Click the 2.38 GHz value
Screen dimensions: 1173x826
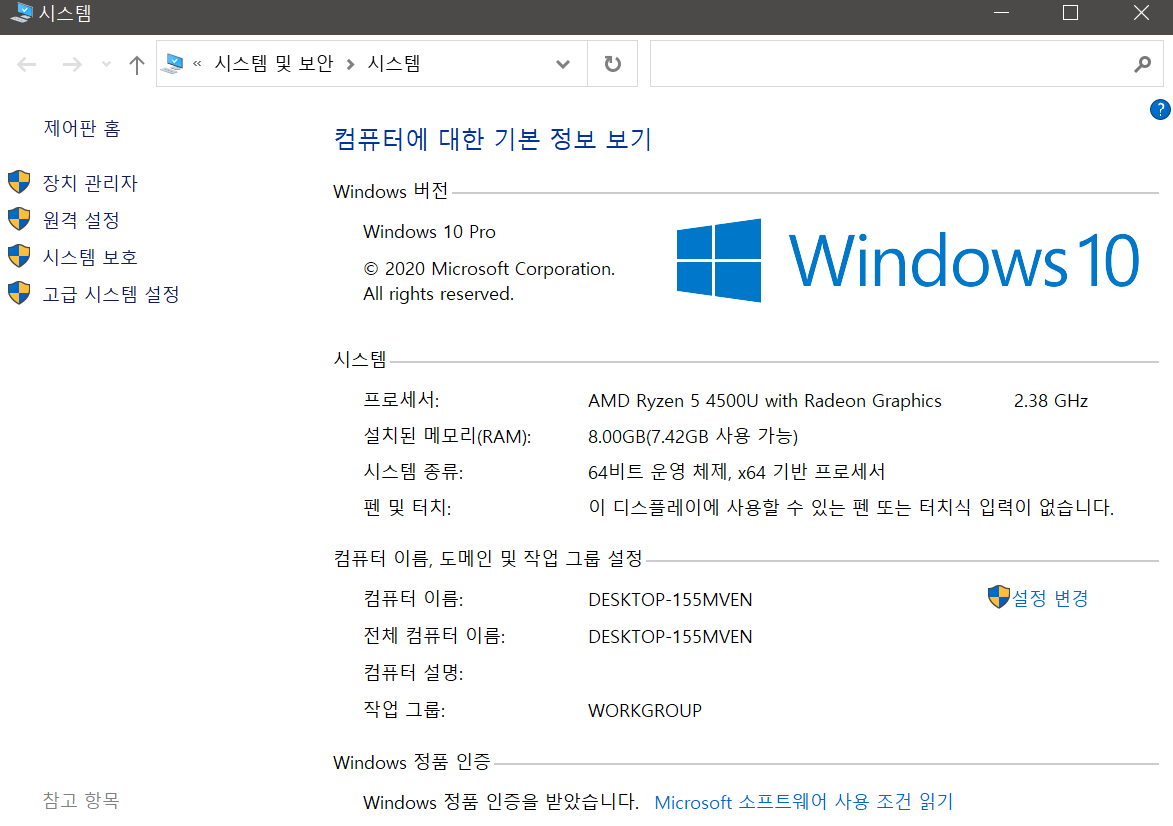coord(1051,401)
